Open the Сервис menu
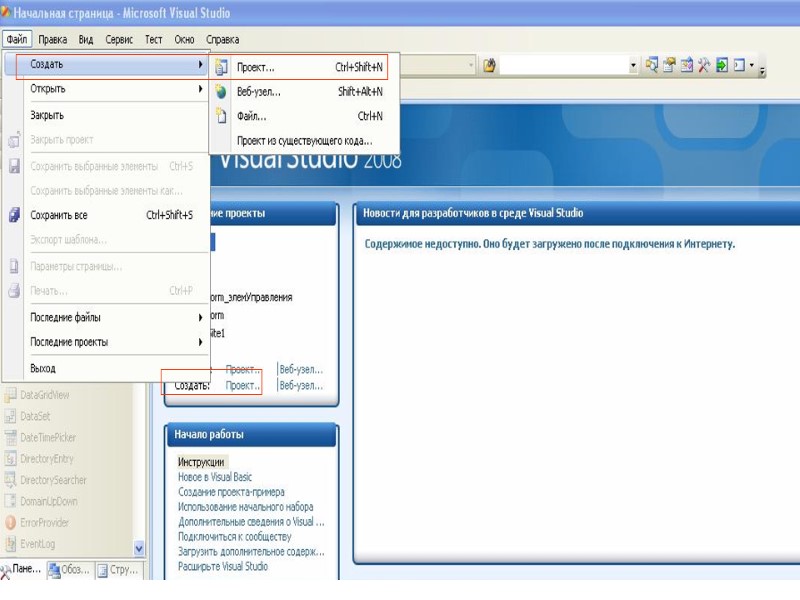 tap(119, 39)
